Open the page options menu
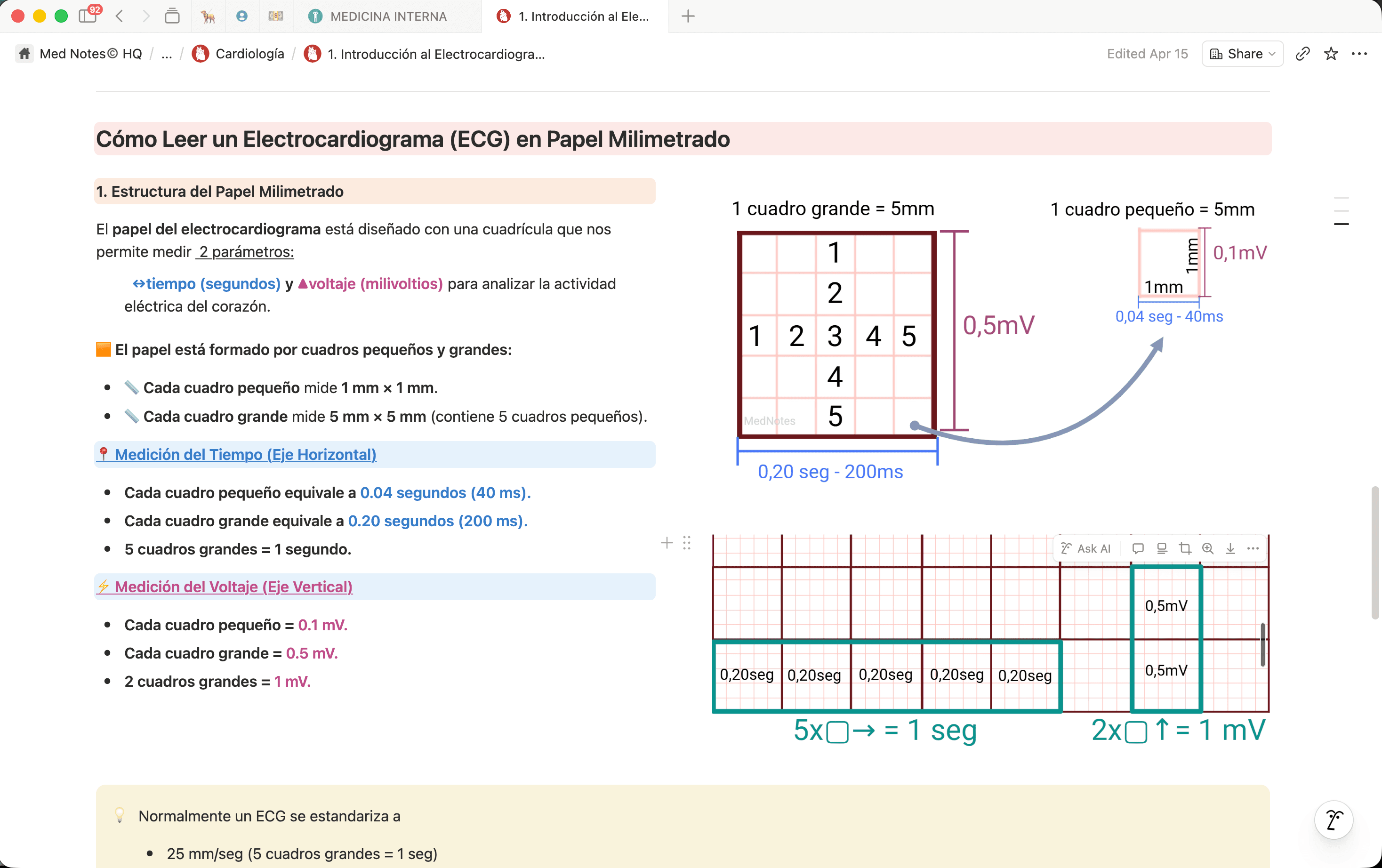The image size is (1382, 868). coord(1359,54)
